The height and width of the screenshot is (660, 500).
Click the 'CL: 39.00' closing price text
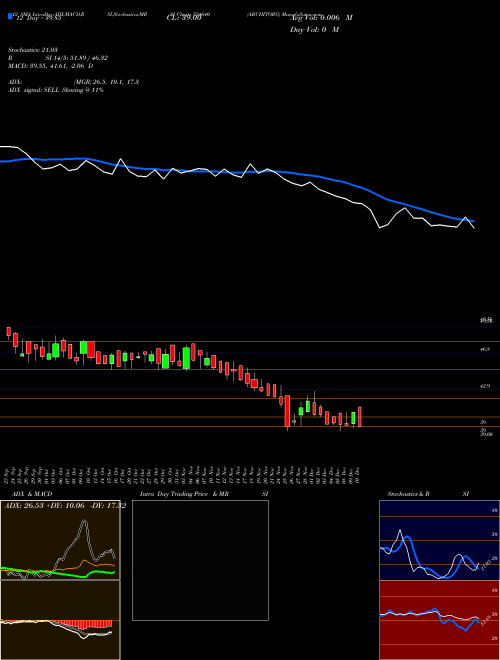pyautogui.click(x=184, y=18)
